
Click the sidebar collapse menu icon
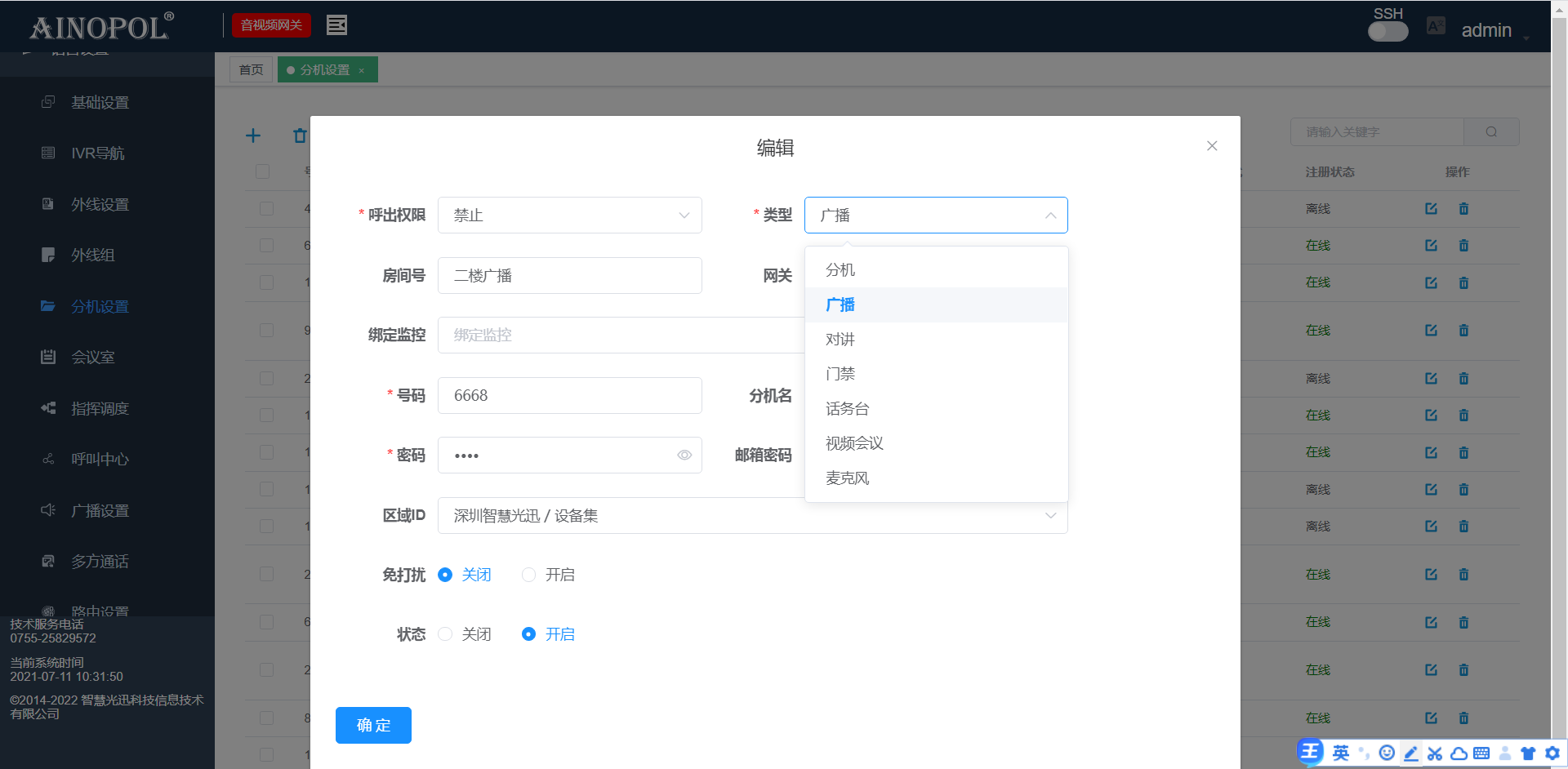click(336, 25)
